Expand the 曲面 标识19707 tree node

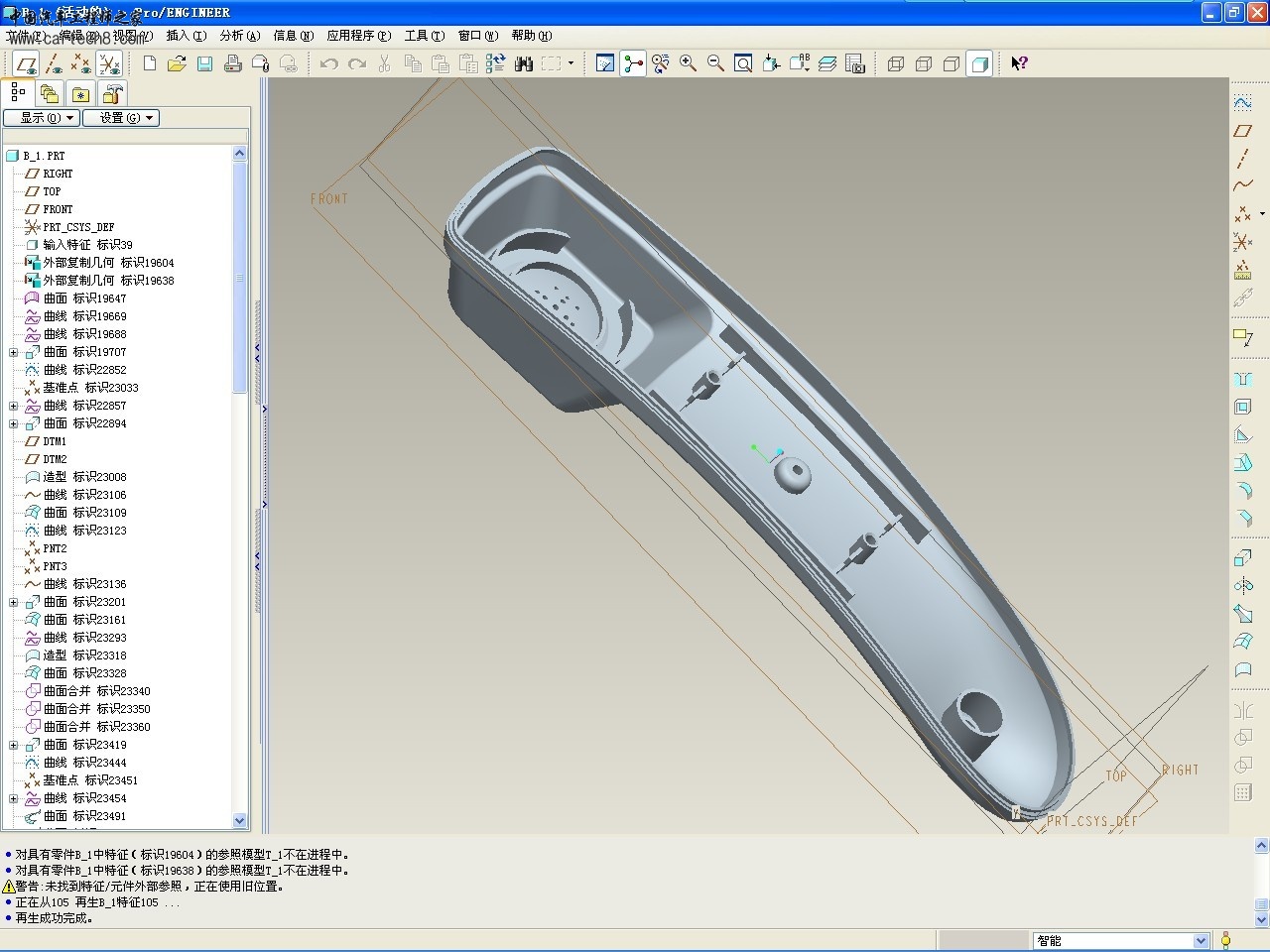(x=14, y=352)
